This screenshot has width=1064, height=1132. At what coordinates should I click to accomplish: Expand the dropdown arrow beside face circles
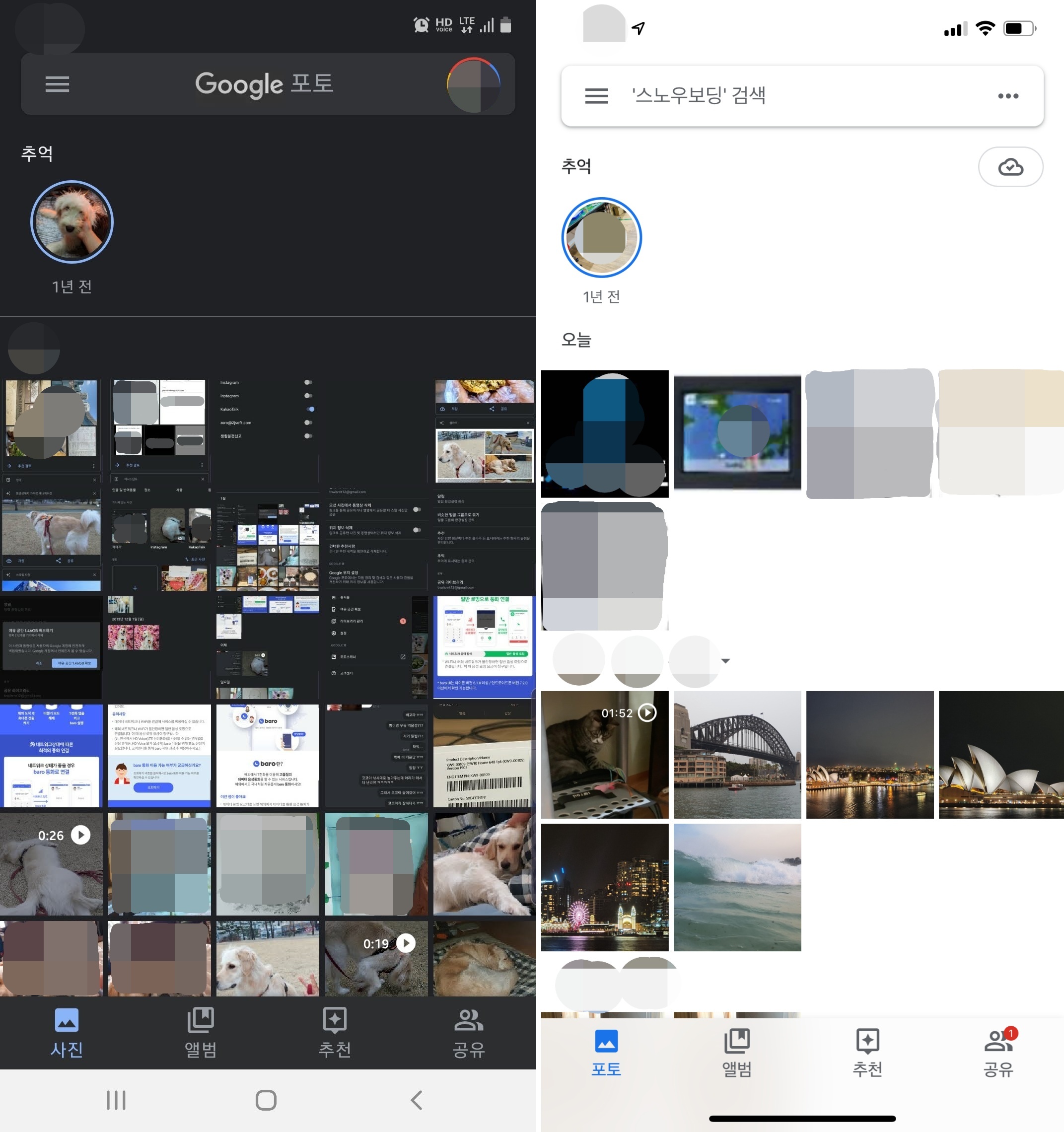725,661
